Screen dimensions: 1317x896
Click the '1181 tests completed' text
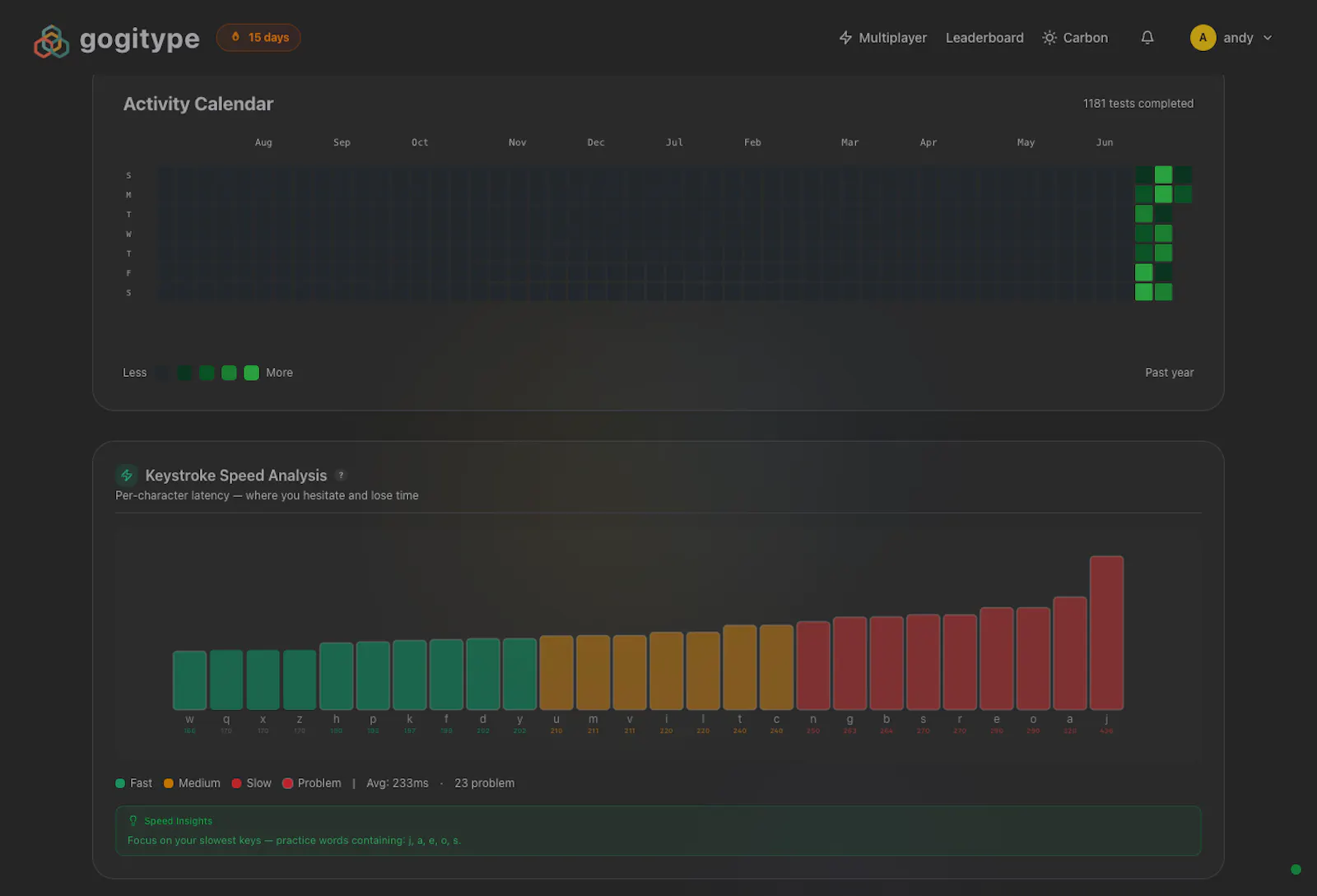(1138, 104)
